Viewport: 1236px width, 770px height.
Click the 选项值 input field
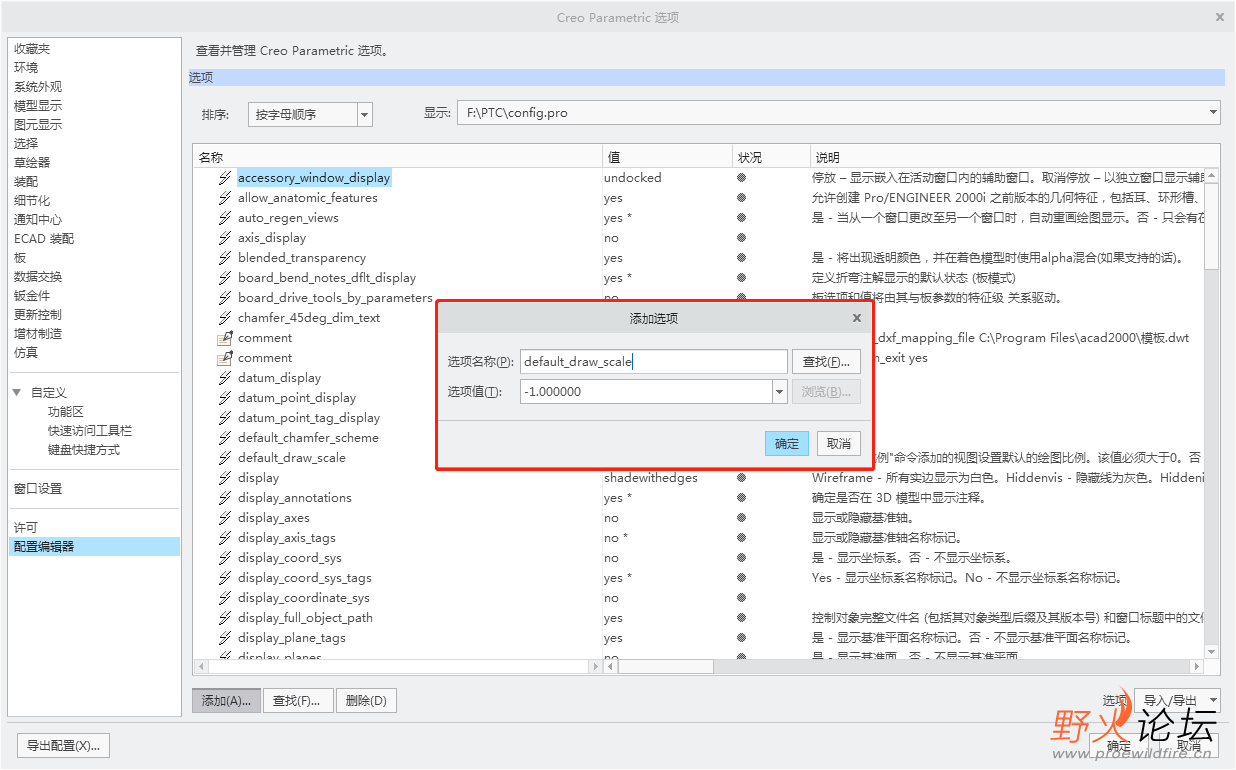646,392
